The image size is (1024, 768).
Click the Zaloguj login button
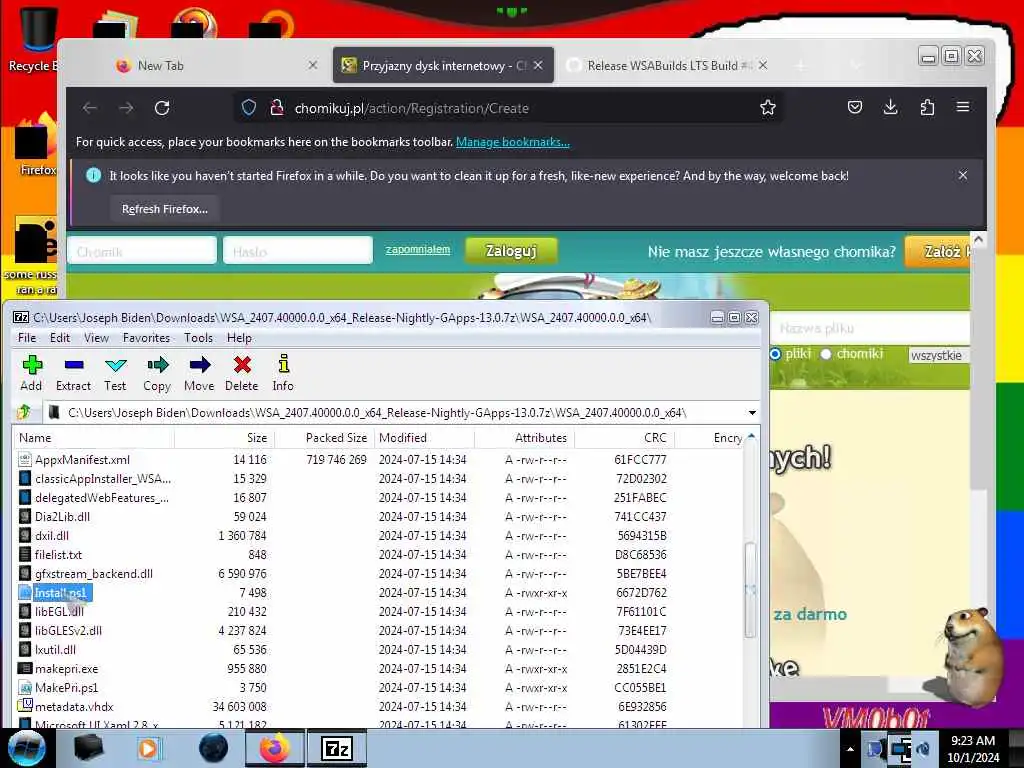pos(511,251)
